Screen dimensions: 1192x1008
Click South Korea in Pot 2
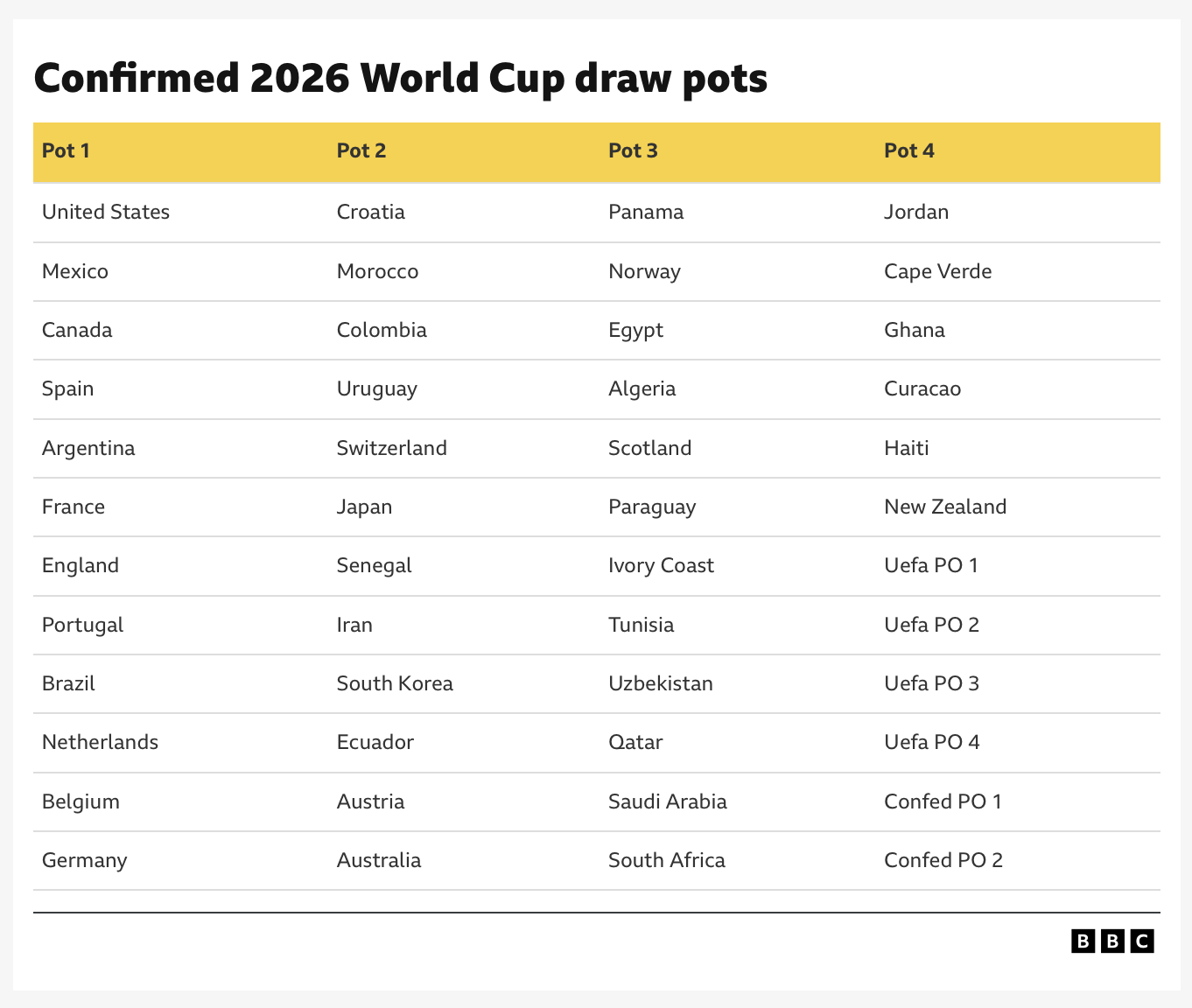click(395, 683)
